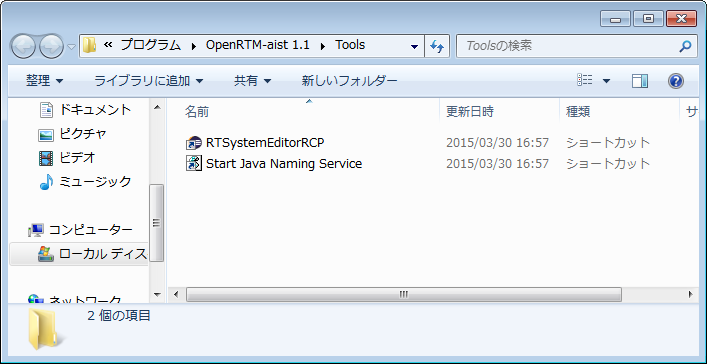Click the back navigation arrow
The height and width of the screenshot is (364, 707).
tap(23, 46)
